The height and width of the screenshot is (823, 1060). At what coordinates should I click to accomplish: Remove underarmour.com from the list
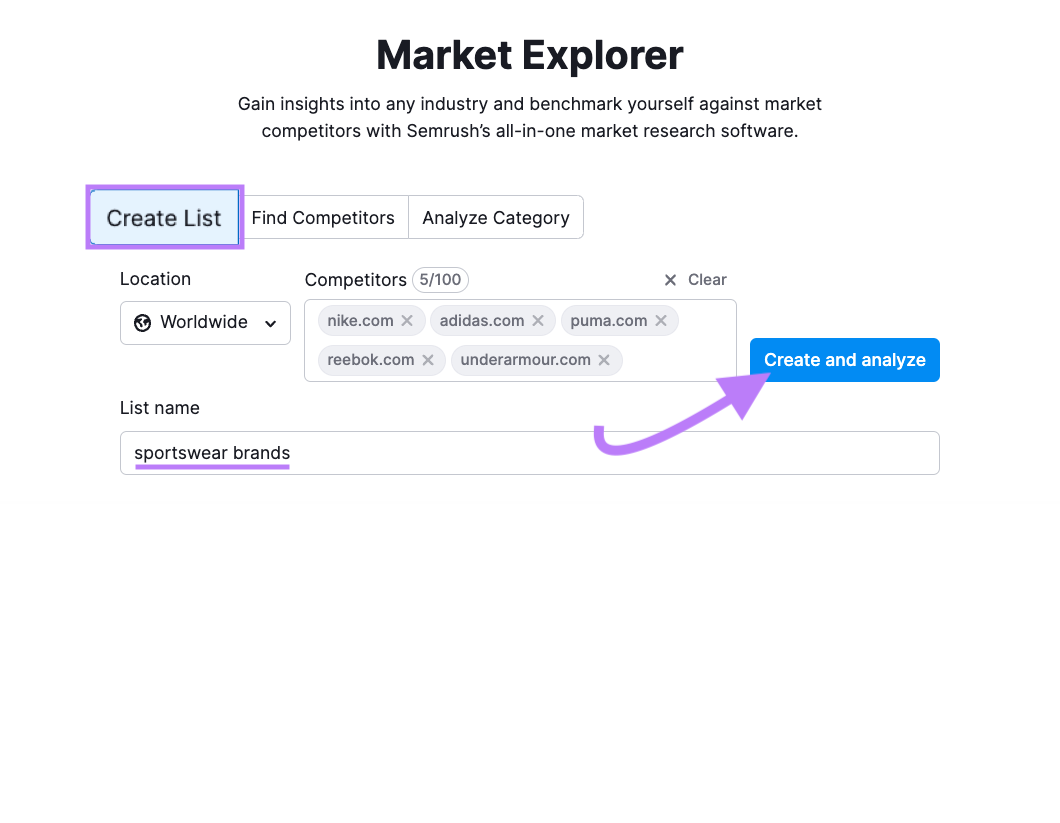click(604, 359)
